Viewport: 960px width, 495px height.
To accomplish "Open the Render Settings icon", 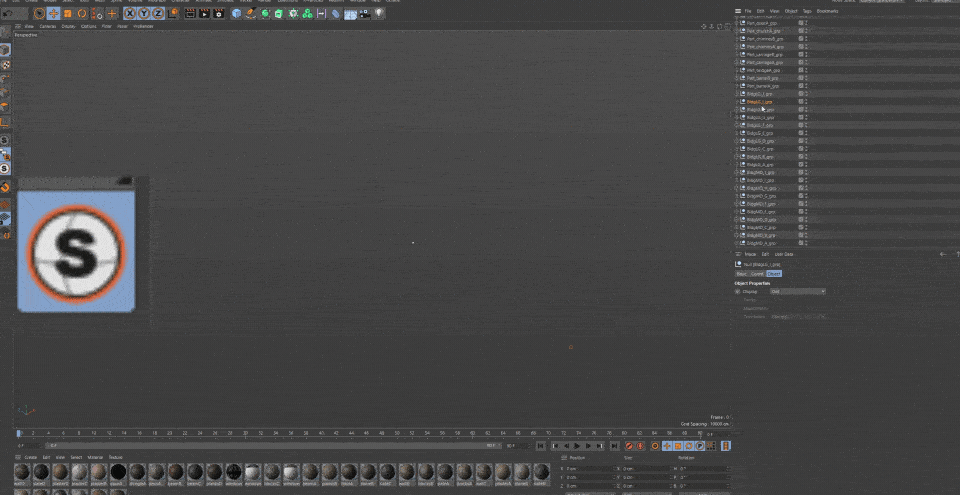I will tap(219, 13).
